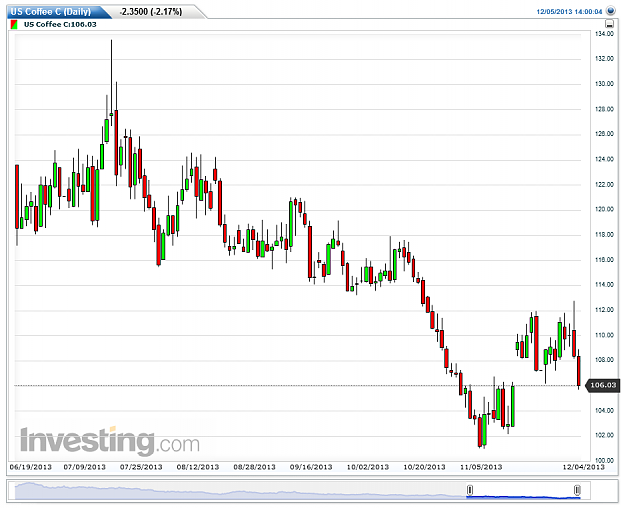Viewport: 625px width, 508px height.
Task: Click the 134.00 price axis label
Action: coord(604,34)
